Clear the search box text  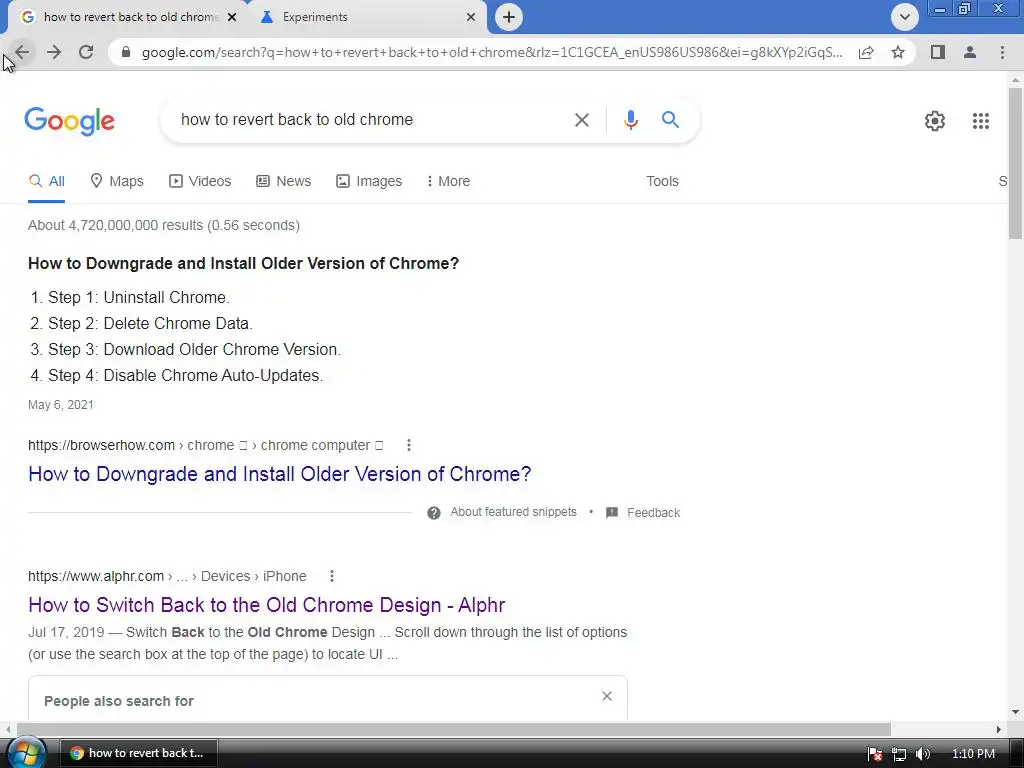click(x=581, y=120)
